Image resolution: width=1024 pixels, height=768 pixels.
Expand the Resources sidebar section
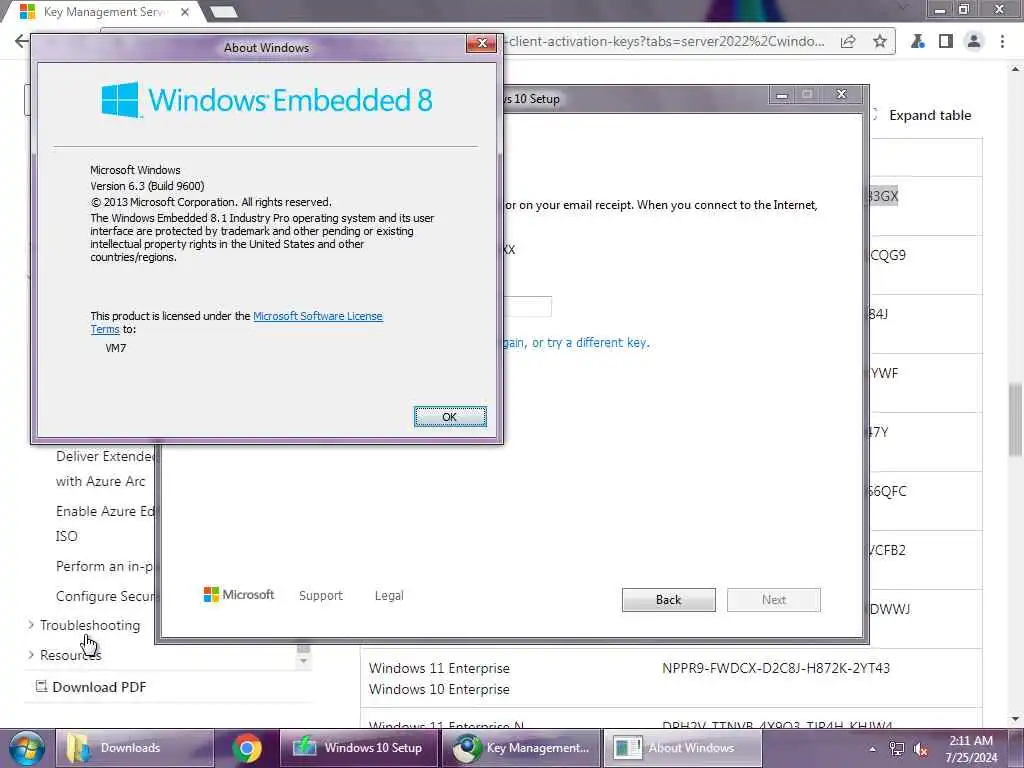click(71, 655)
